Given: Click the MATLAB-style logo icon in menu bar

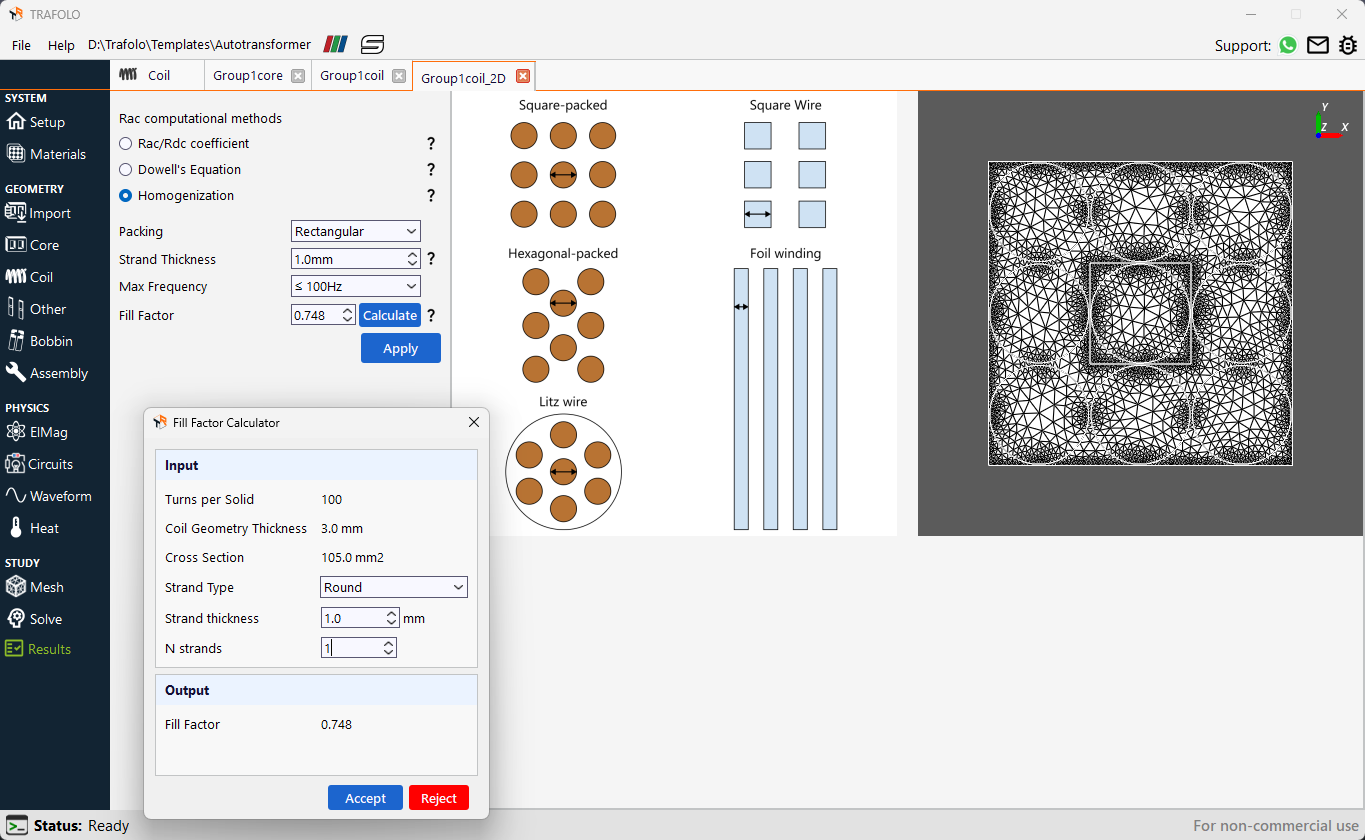Looking at the screenshot, I should point(336,44).
